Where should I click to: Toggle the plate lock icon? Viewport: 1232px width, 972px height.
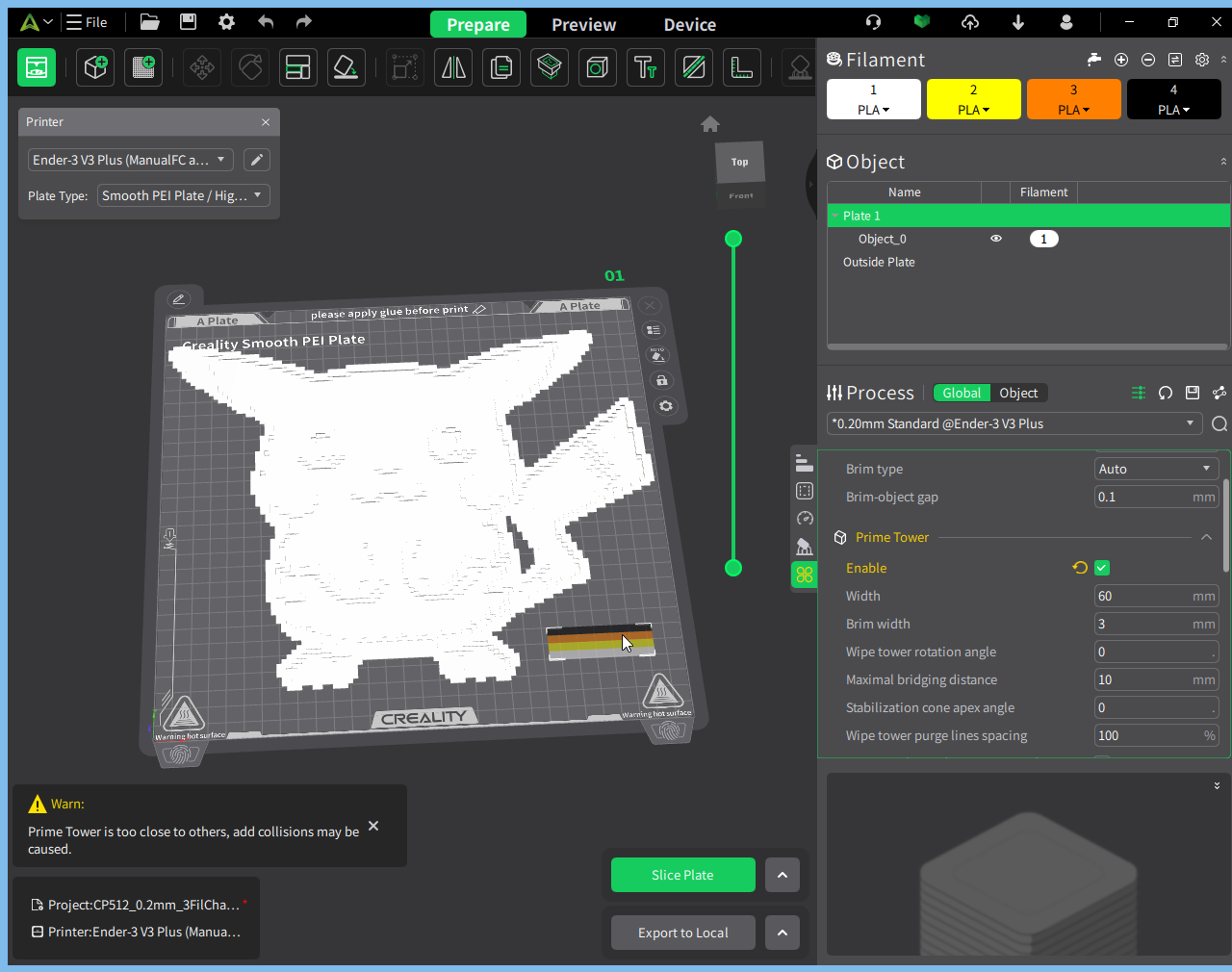662,380
